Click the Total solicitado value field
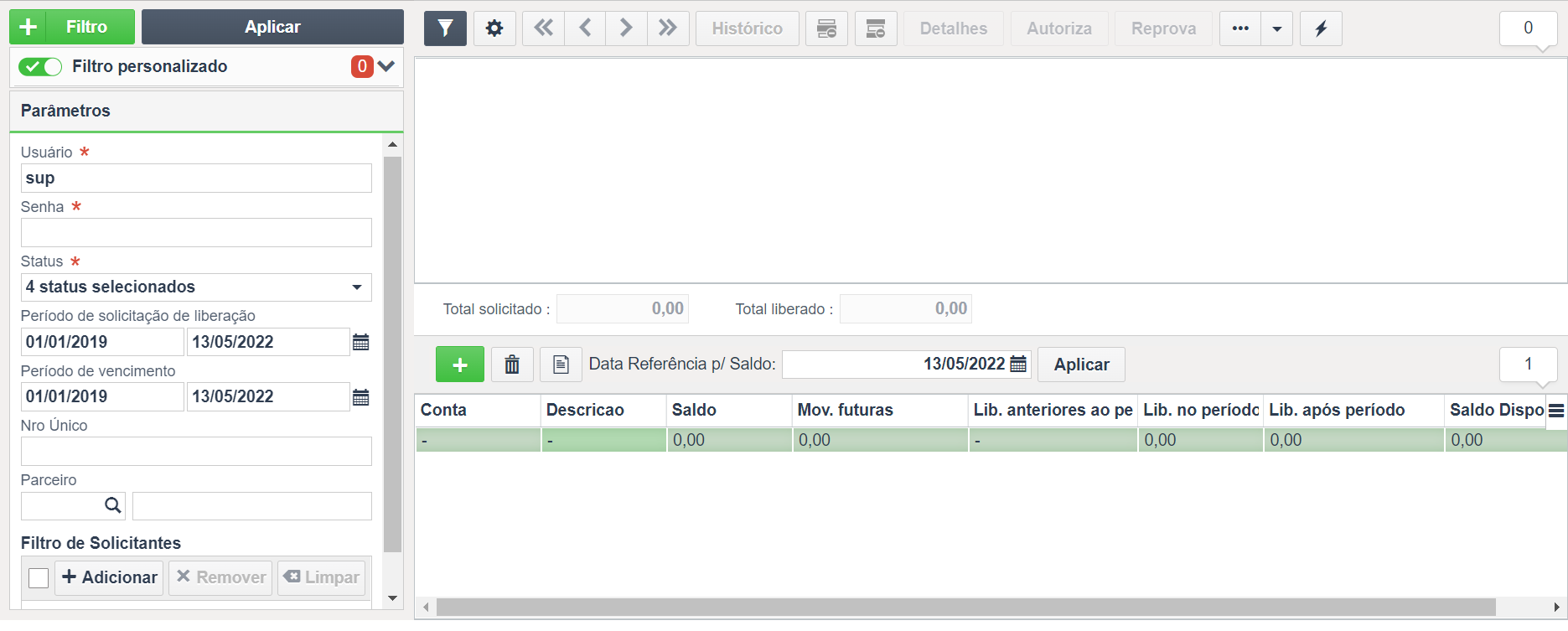1568x631 pixels. point(623,308)
